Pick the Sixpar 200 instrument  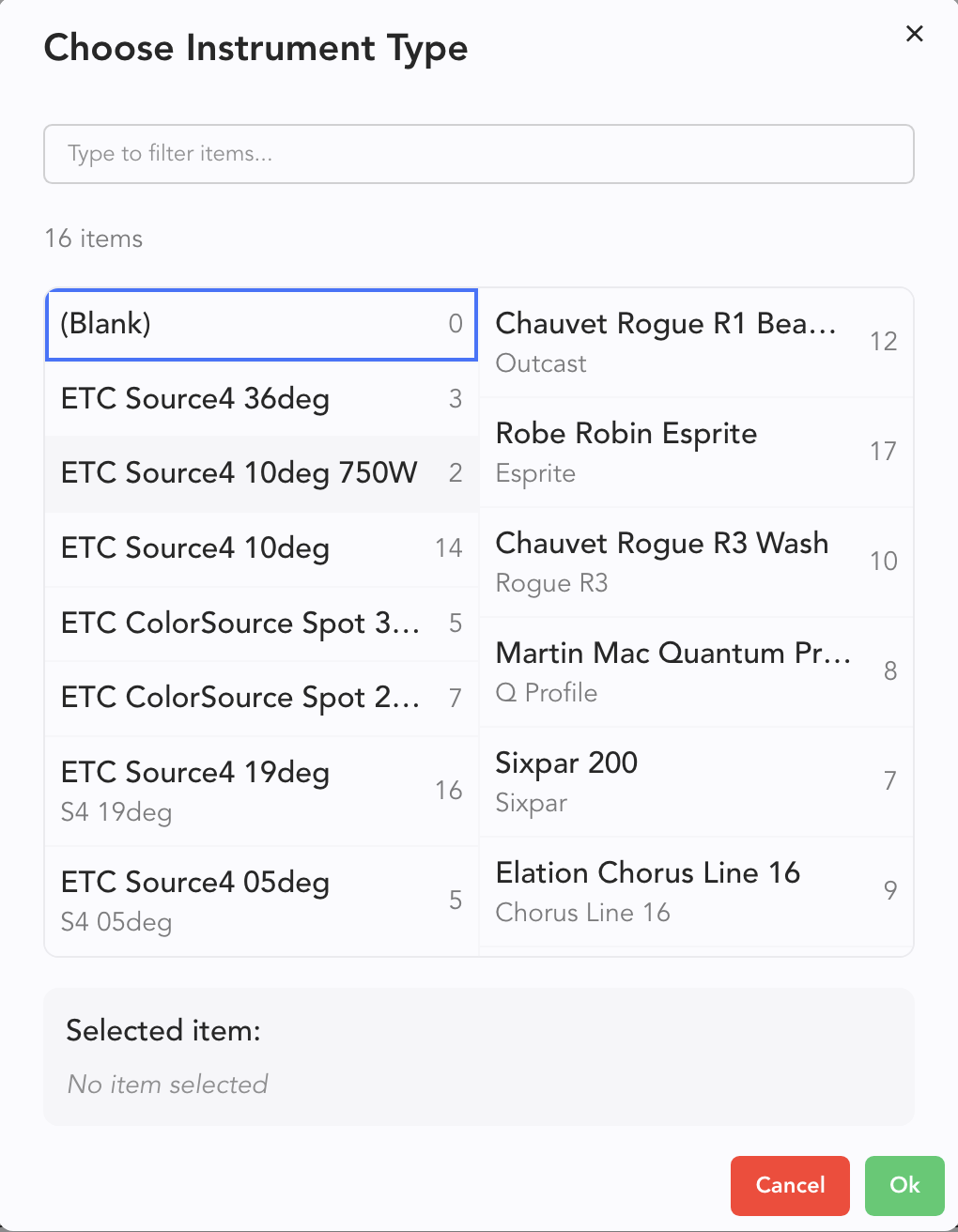pos(695,781)
